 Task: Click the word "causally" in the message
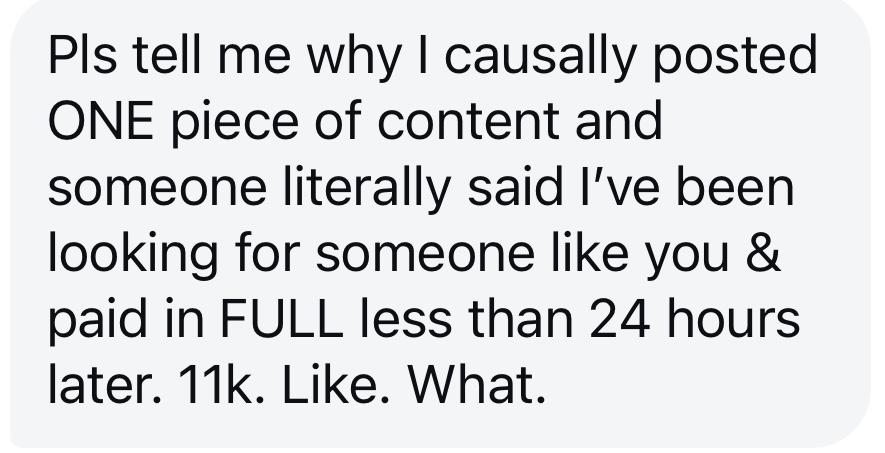click(540, 59)
